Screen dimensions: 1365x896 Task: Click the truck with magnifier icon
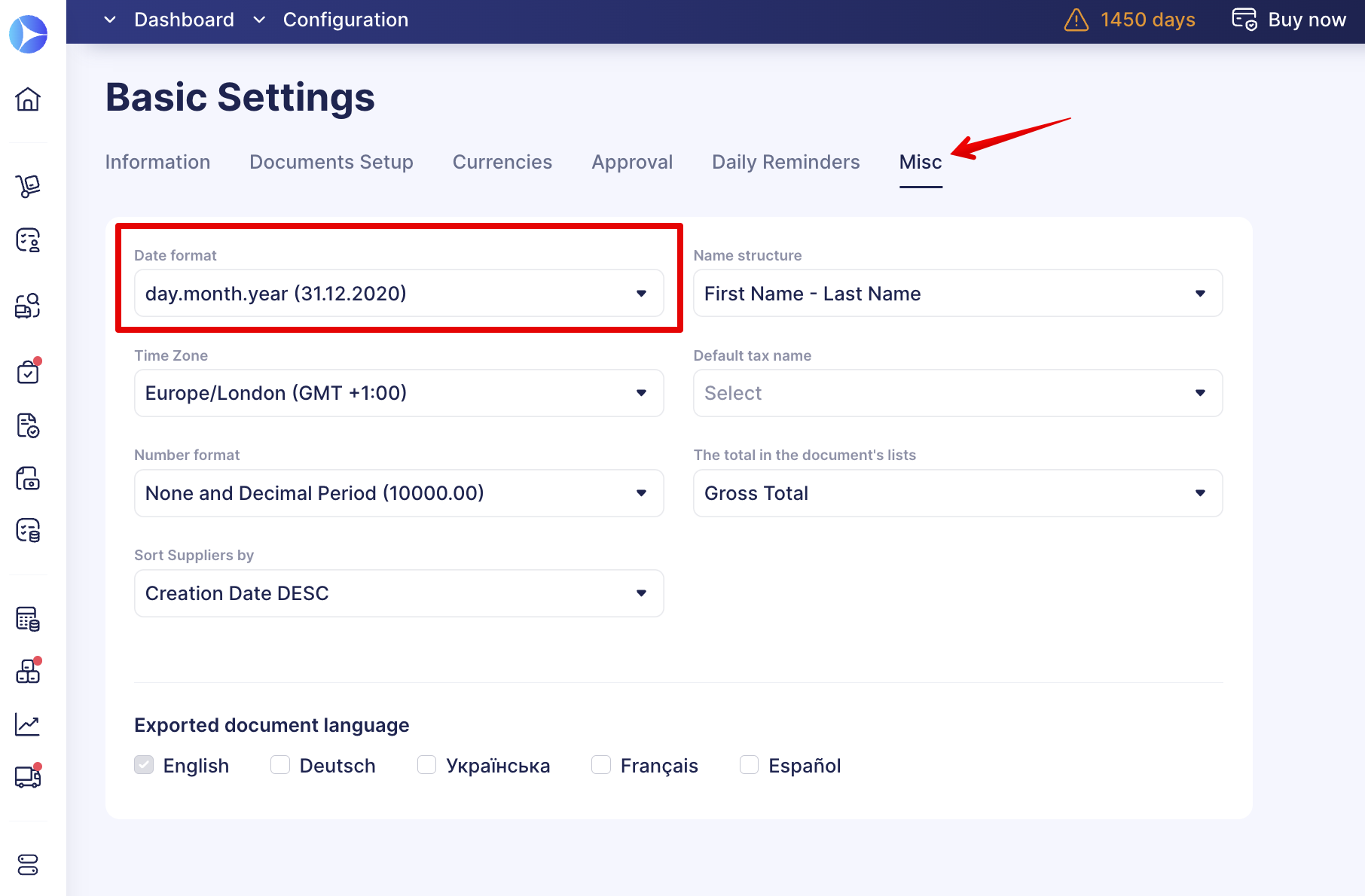28,305
